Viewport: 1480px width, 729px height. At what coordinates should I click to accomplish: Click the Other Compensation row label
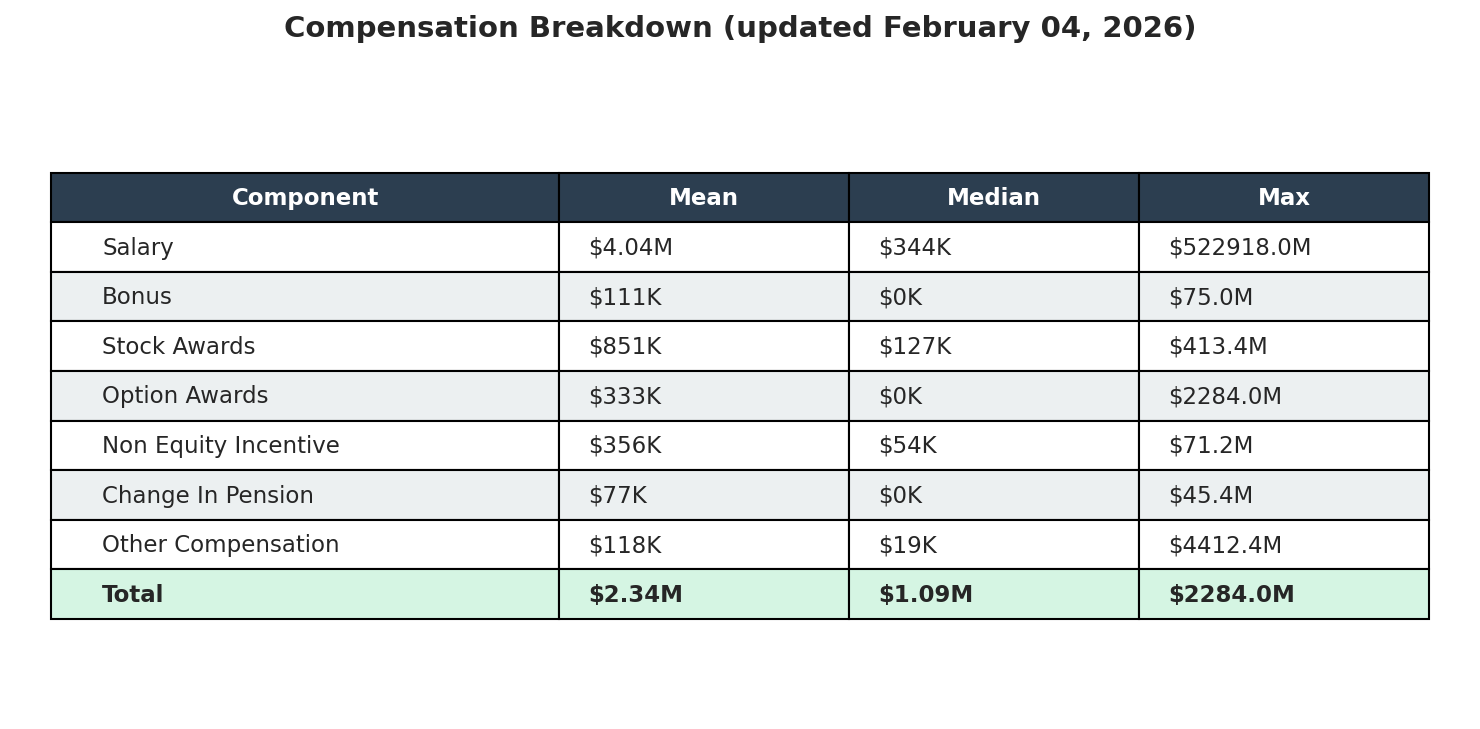tap(220, 545)
